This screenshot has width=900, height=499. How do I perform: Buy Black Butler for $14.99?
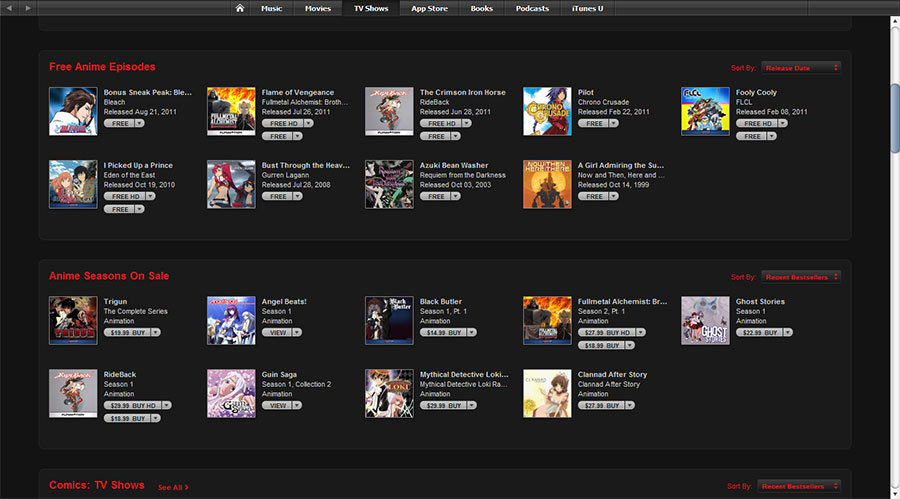point(443,332)
